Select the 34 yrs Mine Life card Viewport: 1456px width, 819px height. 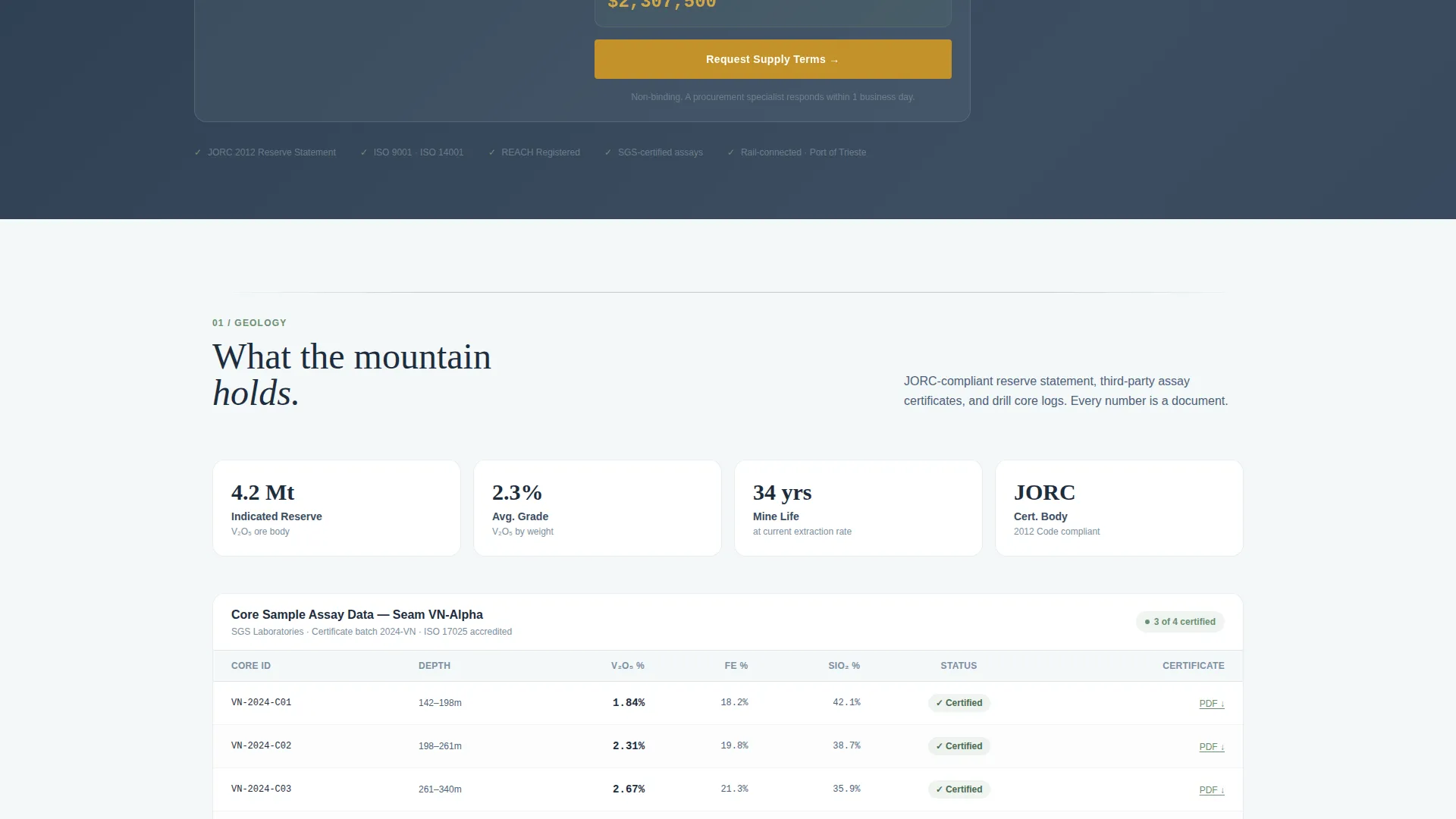pos(858,508)
